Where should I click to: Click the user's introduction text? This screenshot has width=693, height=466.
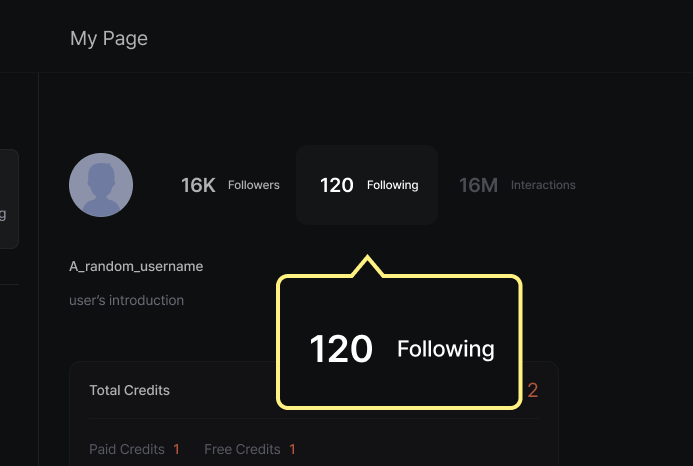[126, 300]
